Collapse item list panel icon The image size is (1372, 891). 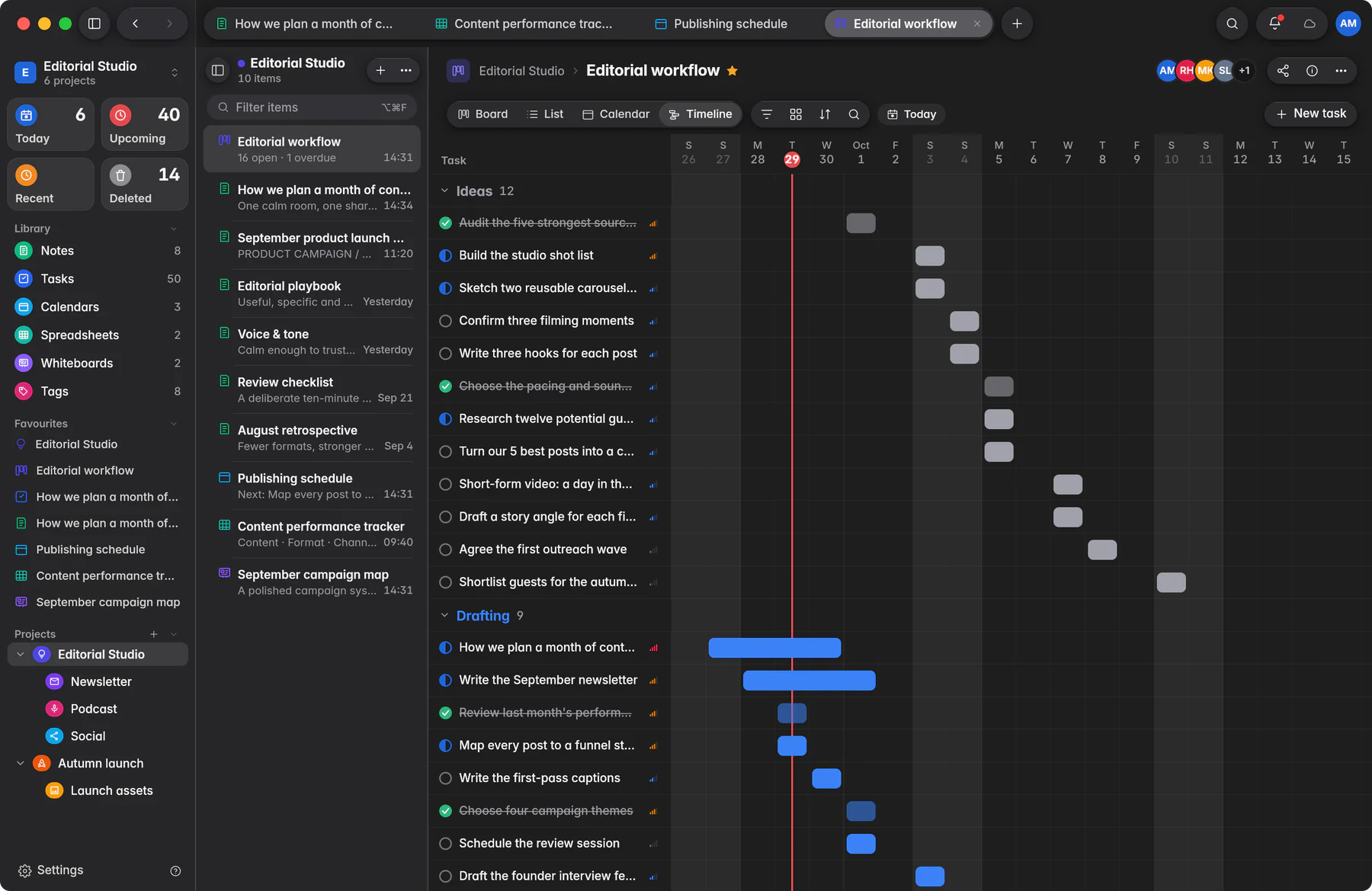coord(218,70)
